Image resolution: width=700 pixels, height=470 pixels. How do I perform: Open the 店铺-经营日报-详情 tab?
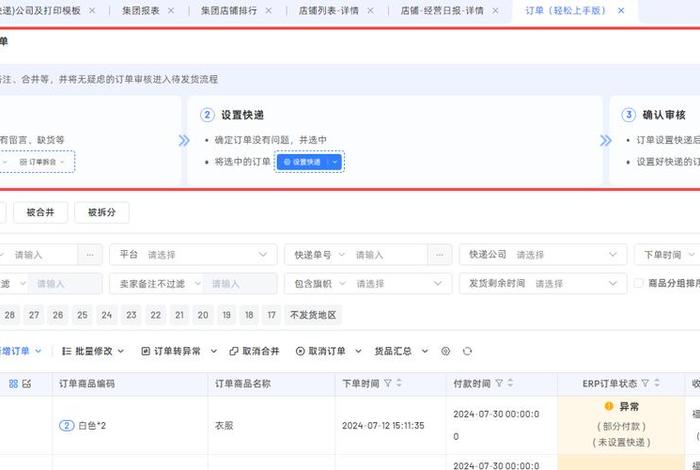[442, 11]
